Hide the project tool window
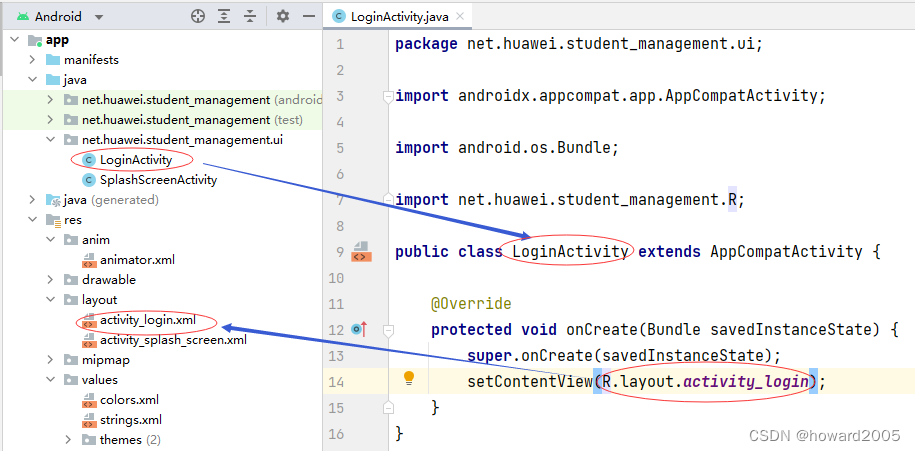The width and height of the screenshot is (915, 451). tap(309, 16)
